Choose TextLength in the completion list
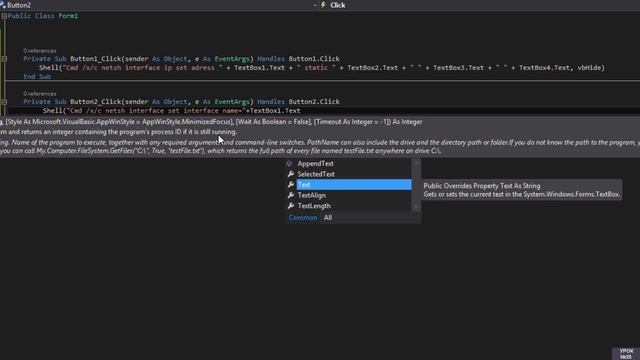Image resolution: width=640 pixels, height=360 pixels. click(314, 206)
